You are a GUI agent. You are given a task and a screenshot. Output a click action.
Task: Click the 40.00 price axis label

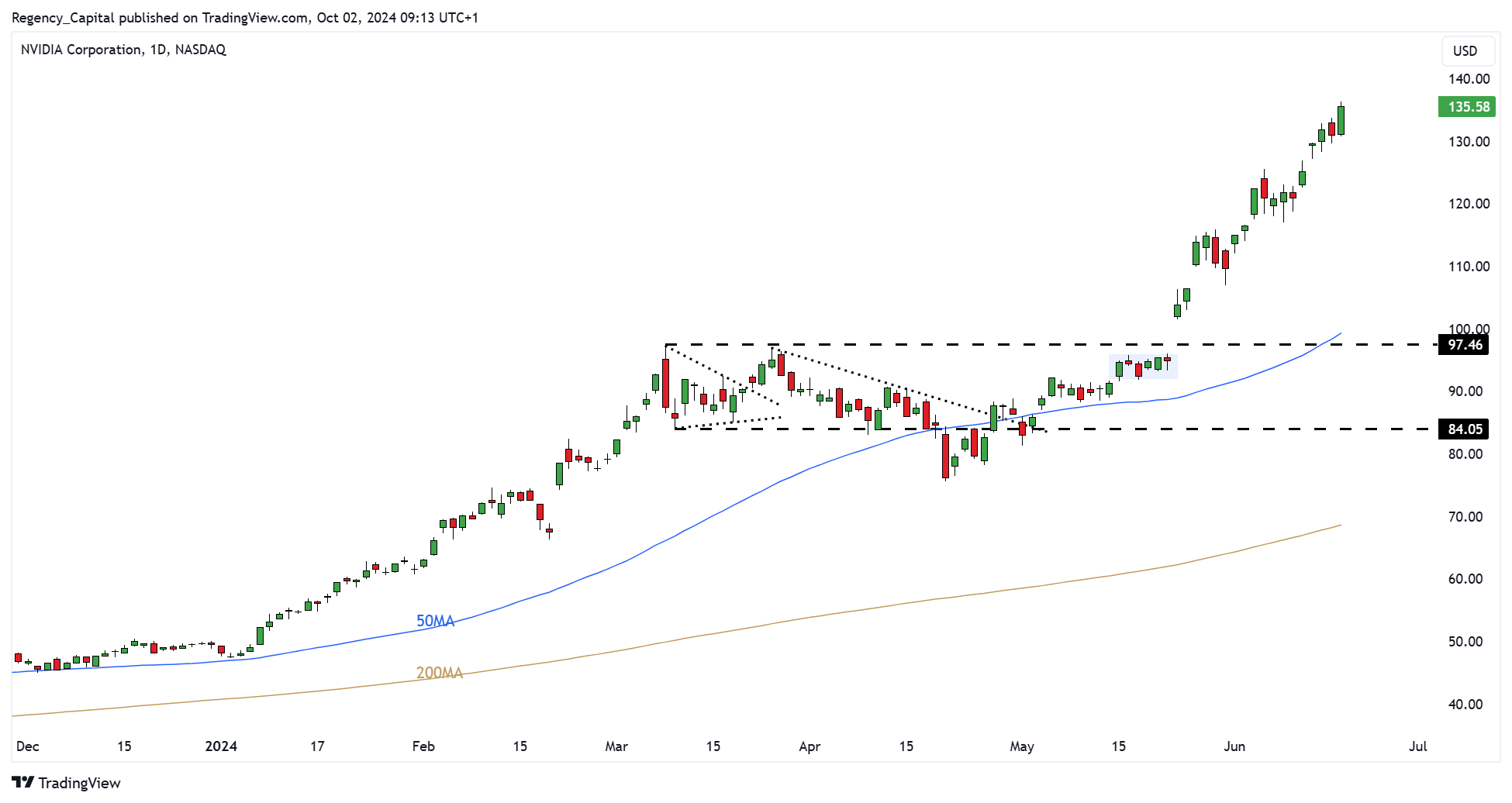[1465, 705]
